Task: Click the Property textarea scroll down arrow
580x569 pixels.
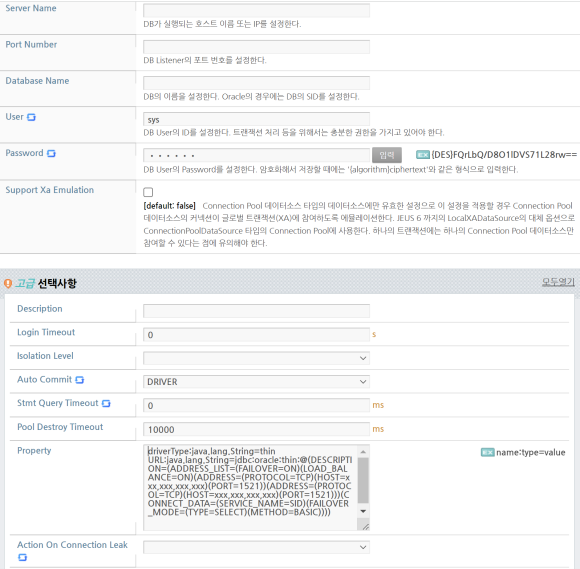Action: coord(363,511)
